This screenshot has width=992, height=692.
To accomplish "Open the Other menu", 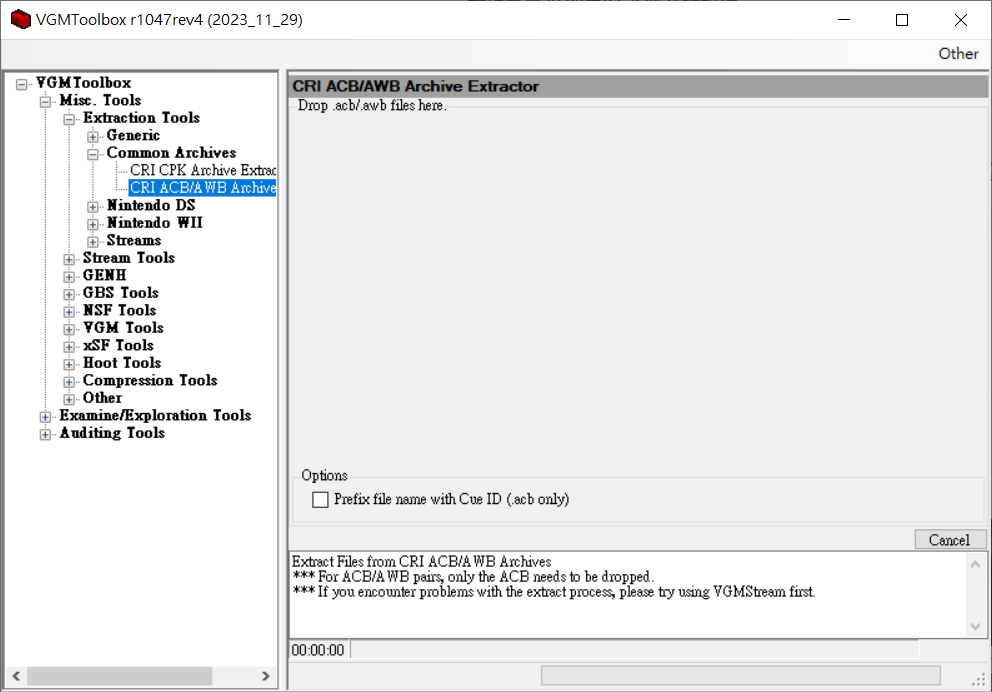I will (957, 54).
